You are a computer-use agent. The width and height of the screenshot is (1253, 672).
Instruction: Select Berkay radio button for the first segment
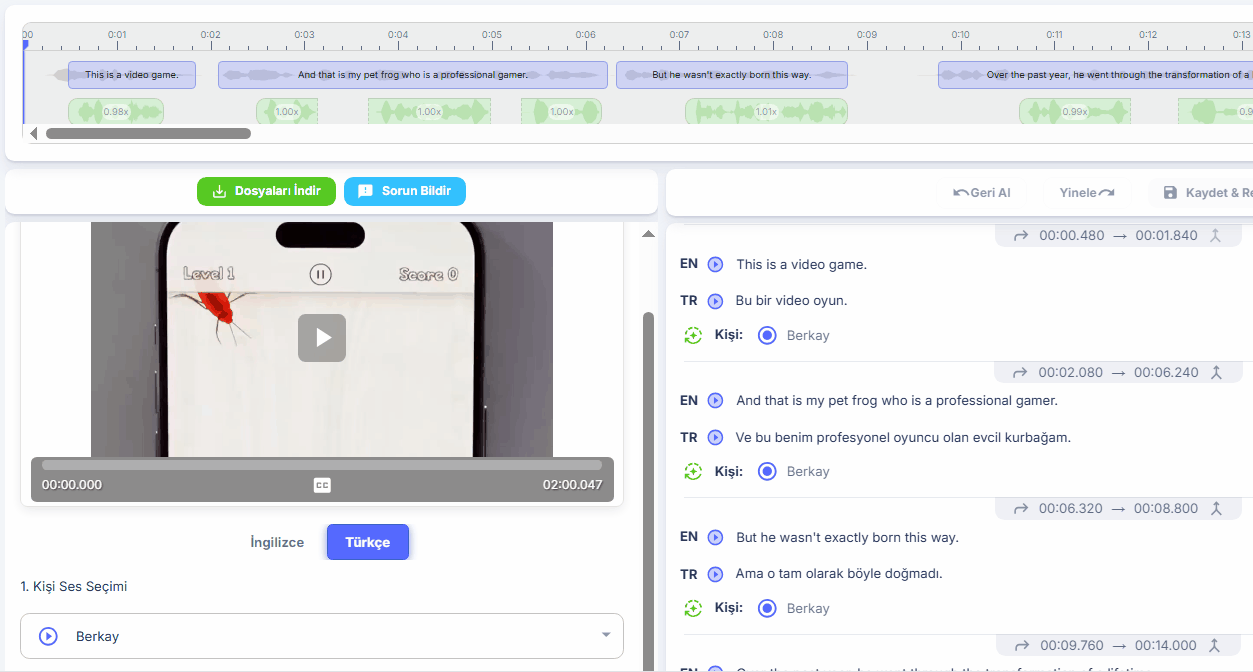[x=766, y=335]
